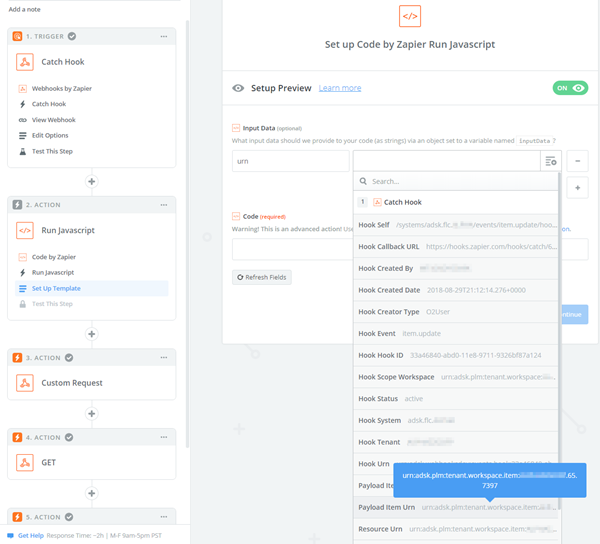
Task: Add a step after Custom Request action
Action: (91, 414)
